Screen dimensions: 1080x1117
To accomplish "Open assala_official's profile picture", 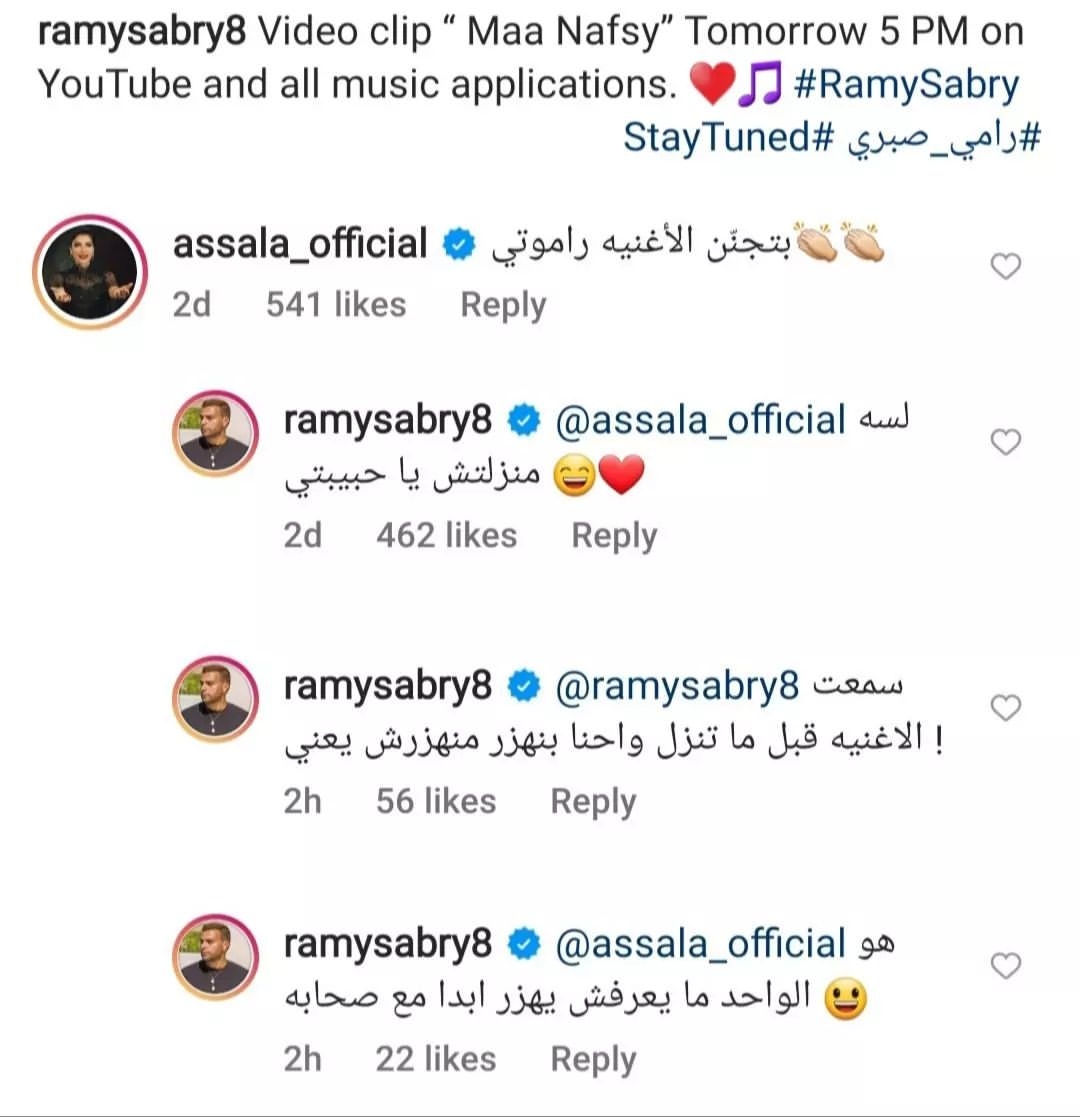I will click(89, 267).
